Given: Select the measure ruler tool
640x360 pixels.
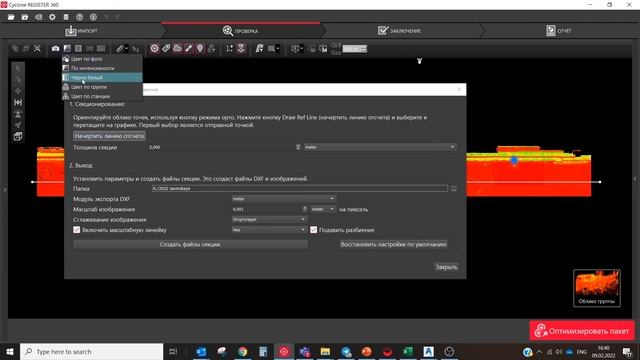Looking at the screenshot, I should coord(120,49).
